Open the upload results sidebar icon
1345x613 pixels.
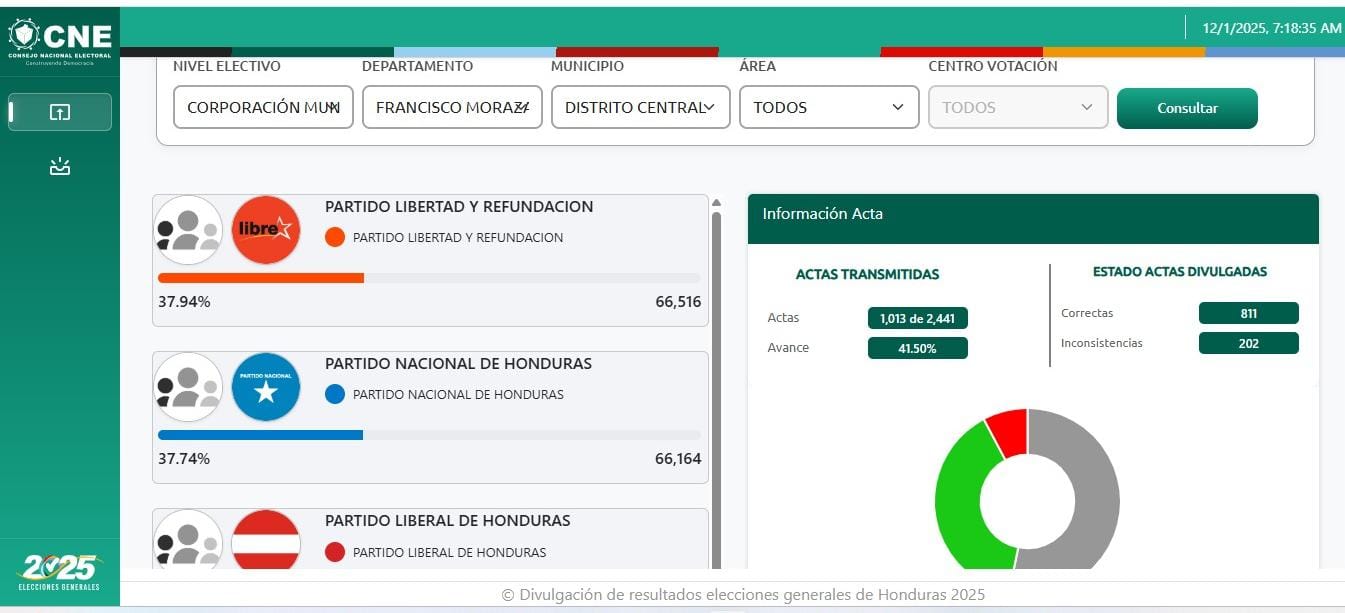point(60,112)
